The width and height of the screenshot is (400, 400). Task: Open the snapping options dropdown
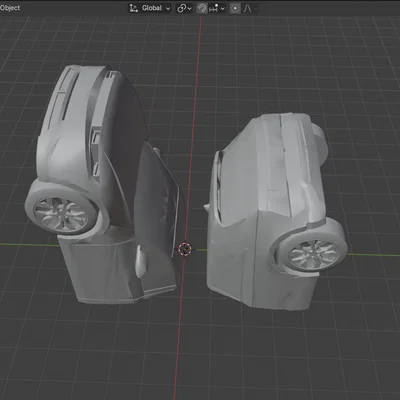(x=217, y=8)
